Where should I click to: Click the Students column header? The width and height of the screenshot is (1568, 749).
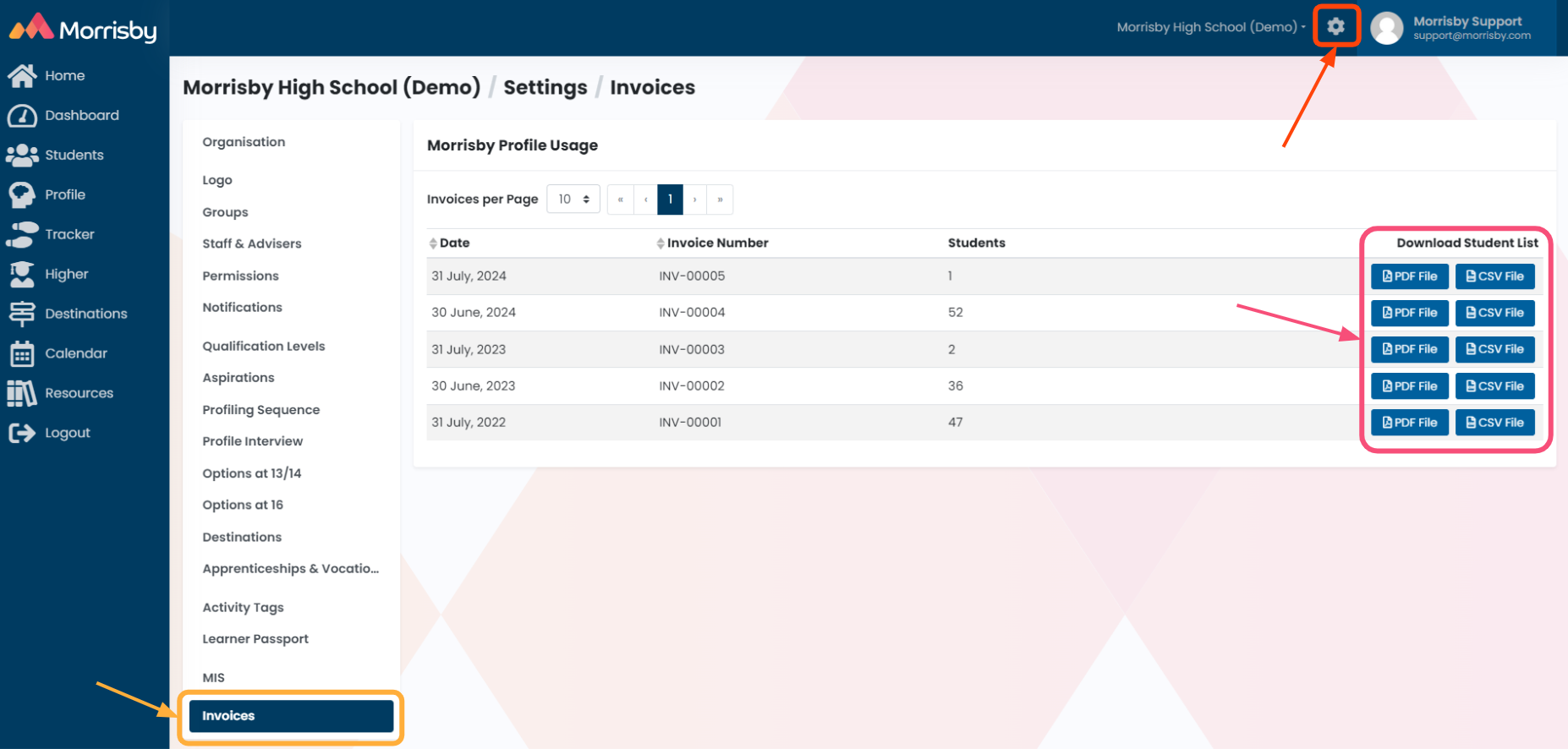[977, 243]
